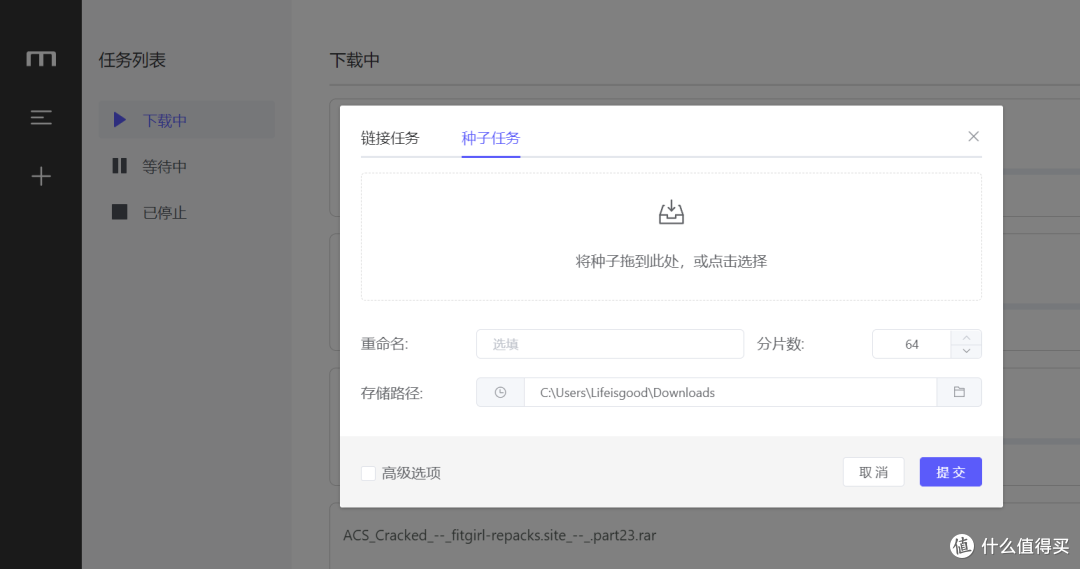Click the storage path field with Downloads path
1080x569 pixels.
click(x=730, y=392)
